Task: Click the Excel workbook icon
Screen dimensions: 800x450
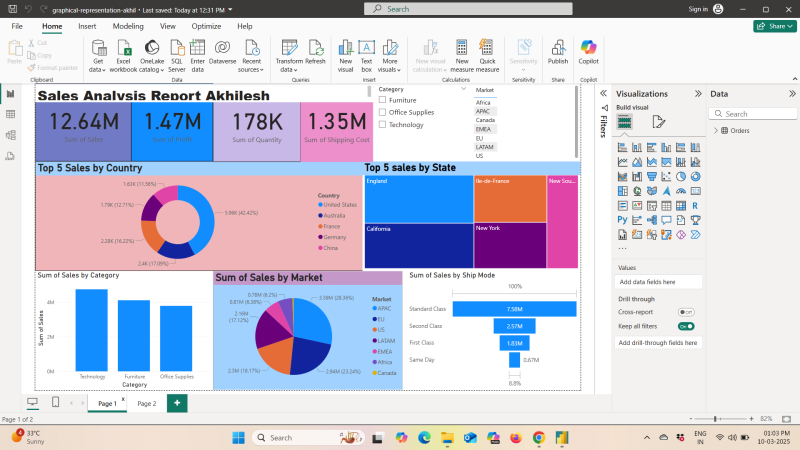Action: click(x=124, y=48)
